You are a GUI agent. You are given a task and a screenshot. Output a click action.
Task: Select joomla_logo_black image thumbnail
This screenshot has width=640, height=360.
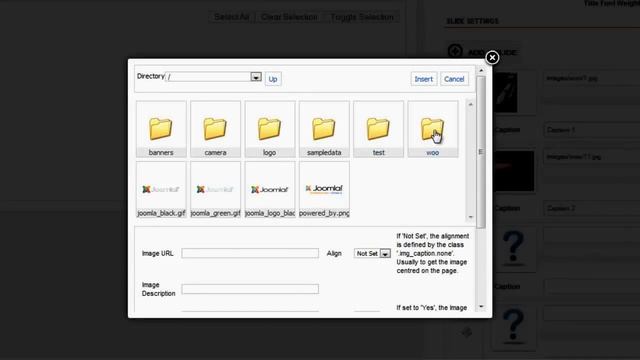click(269, 190)
